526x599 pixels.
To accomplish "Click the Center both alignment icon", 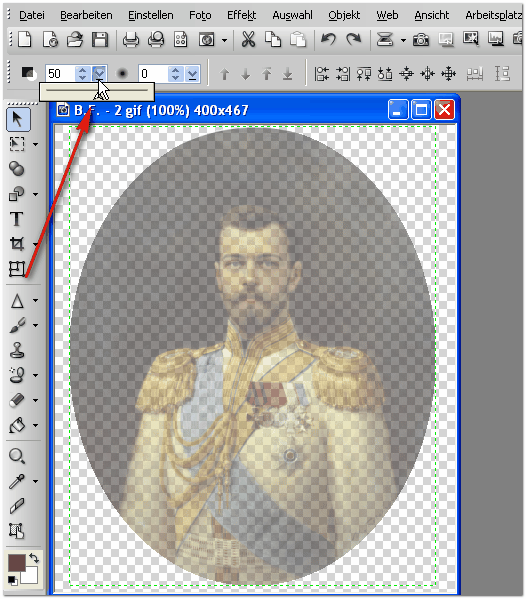I will (x=448, y=74).
